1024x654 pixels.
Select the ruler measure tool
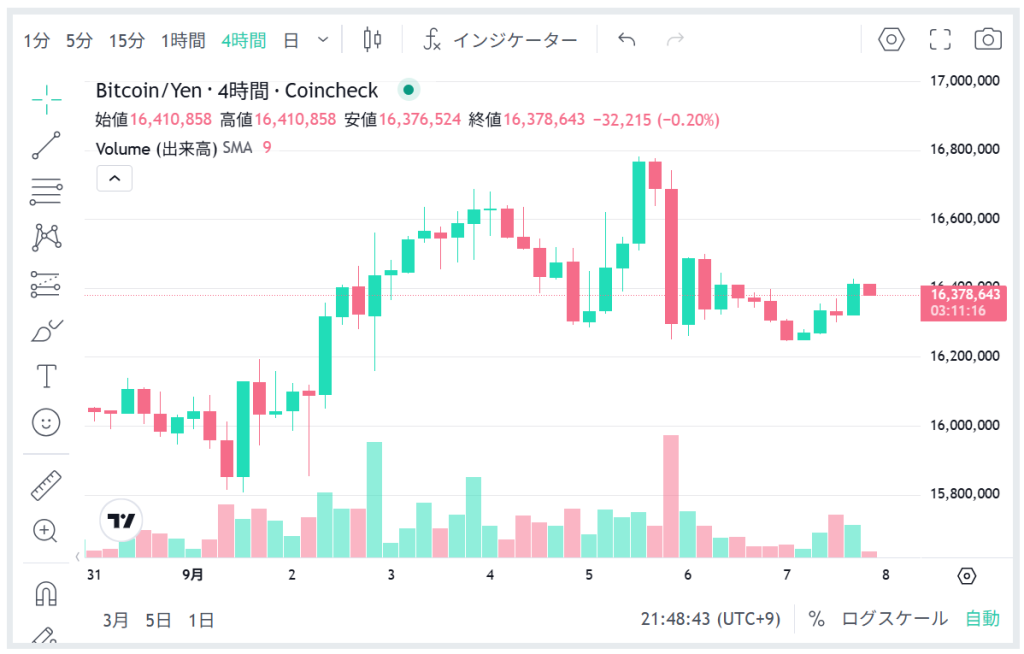[x=46, y=485]
